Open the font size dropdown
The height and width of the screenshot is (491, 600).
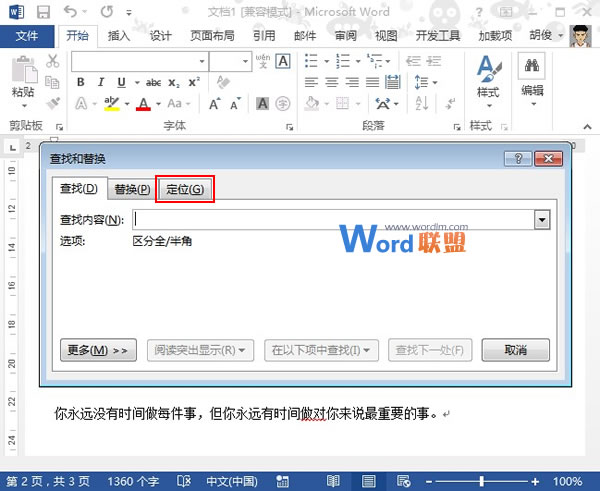click(x=245, y=61)
